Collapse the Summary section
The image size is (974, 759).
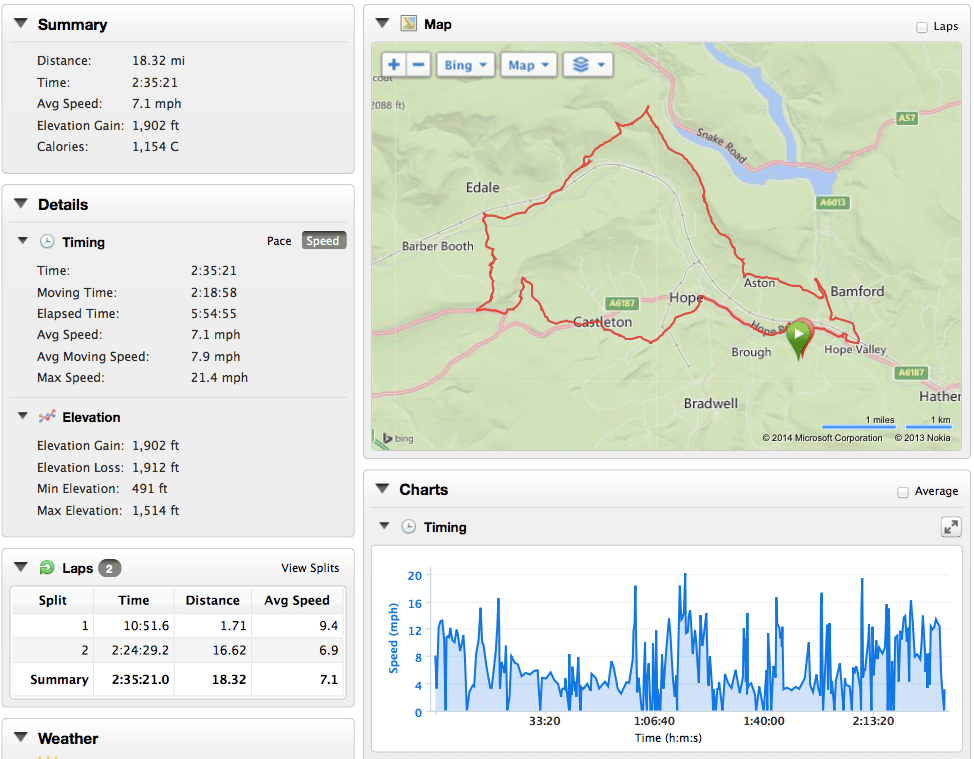tap(20, 24)
